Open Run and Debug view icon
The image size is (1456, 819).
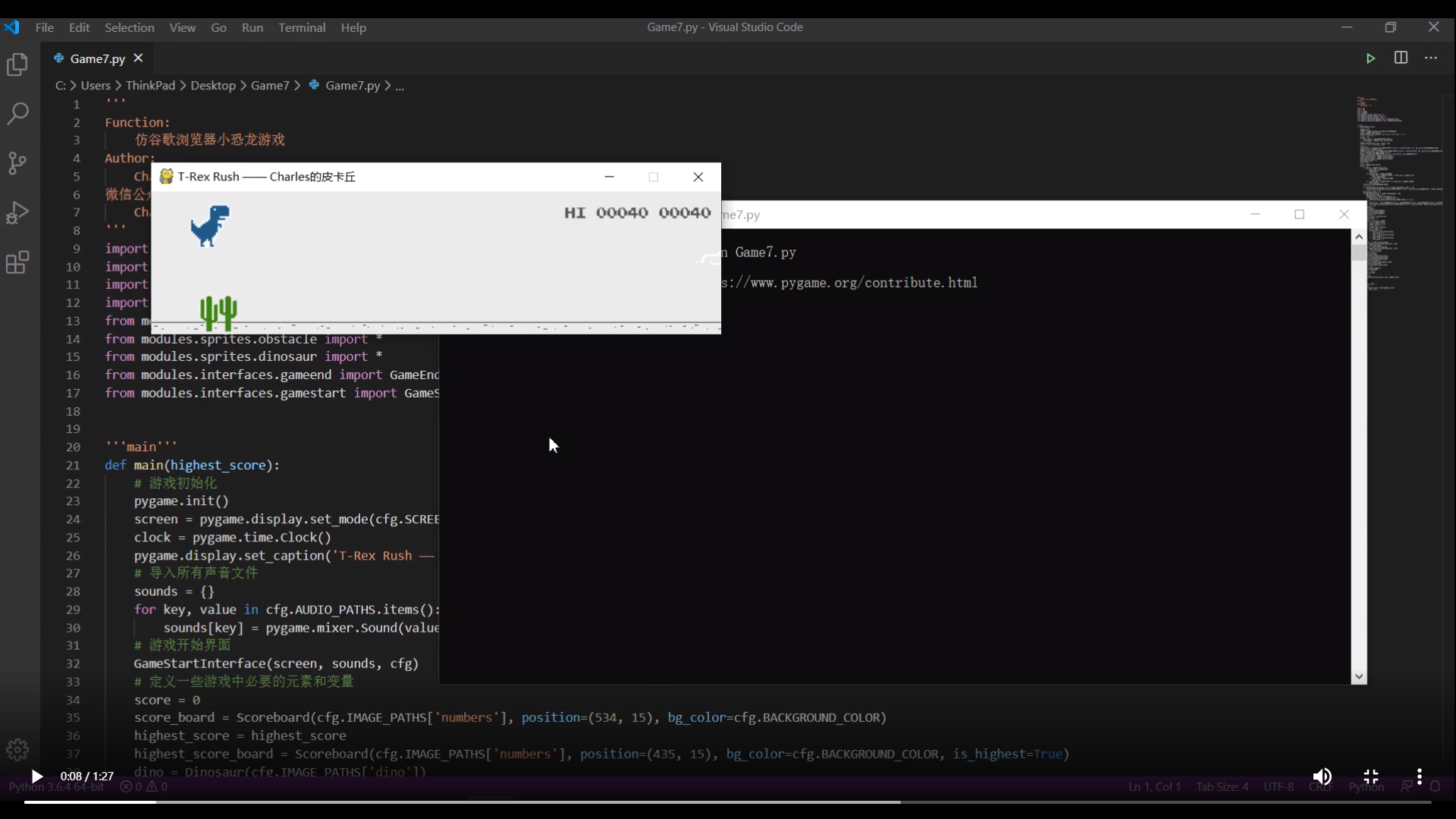click(x=17, y=213)
